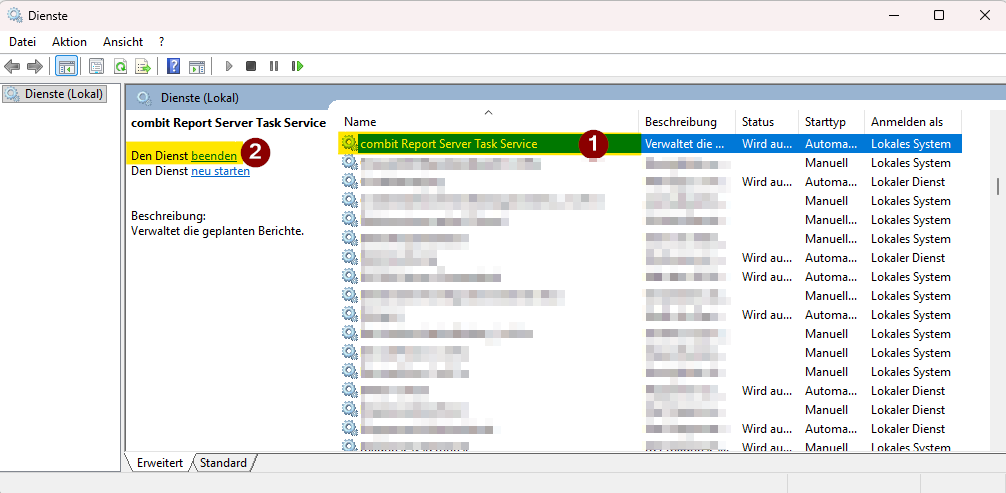Open the Ansicht menu

coord(123,42)
